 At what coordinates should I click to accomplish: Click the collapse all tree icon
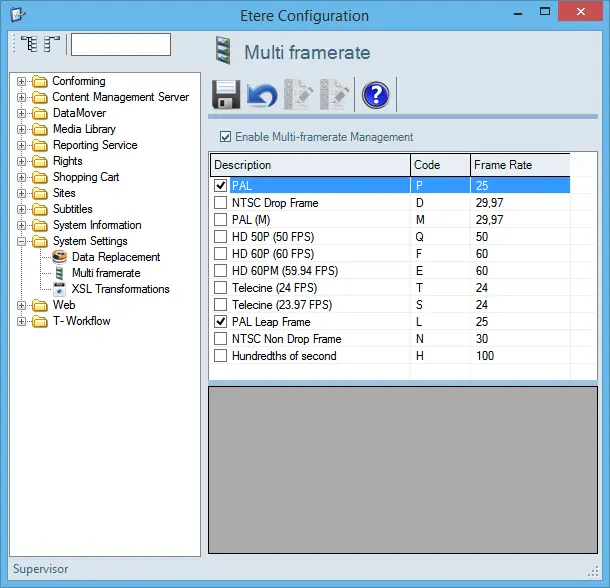(51, 45)
